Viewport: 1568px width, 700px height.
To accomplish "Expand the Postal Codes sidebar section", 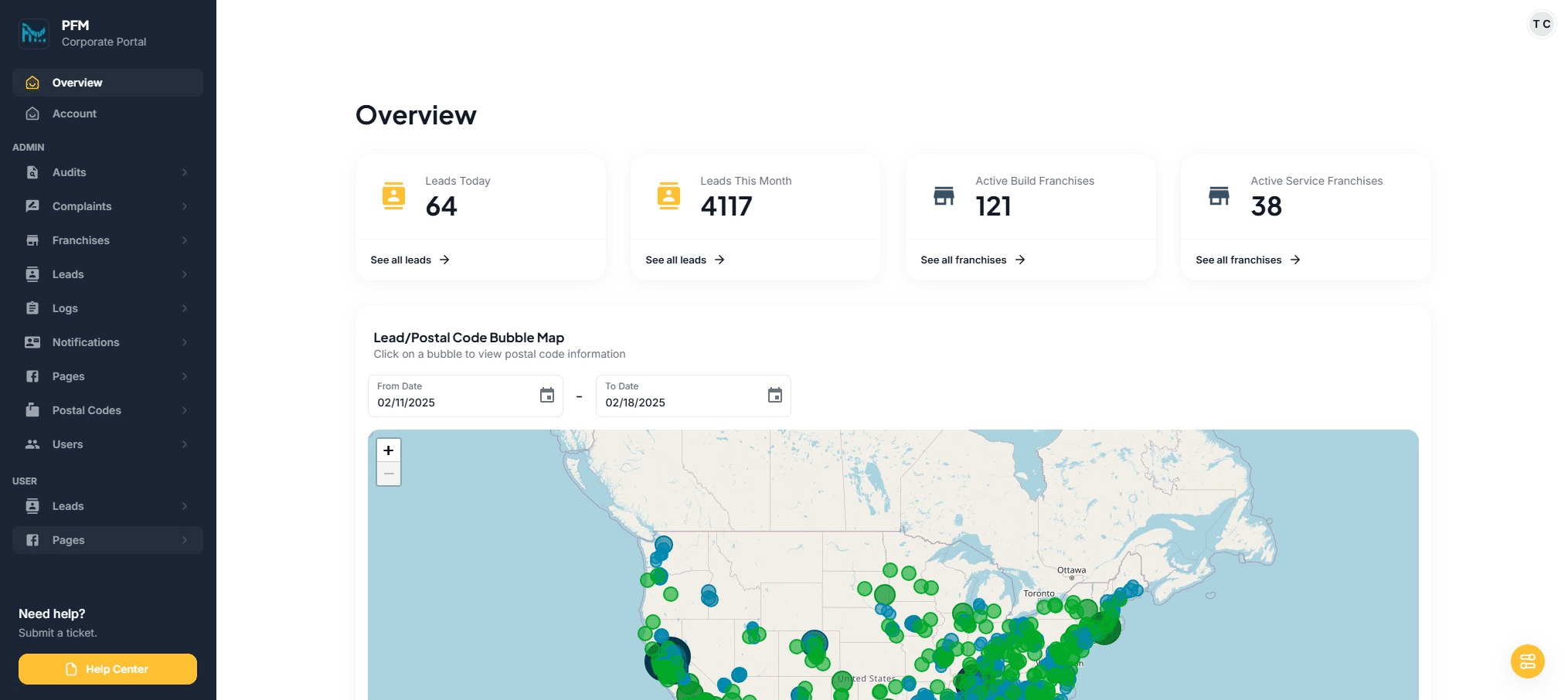I will (x=107, y=410).
